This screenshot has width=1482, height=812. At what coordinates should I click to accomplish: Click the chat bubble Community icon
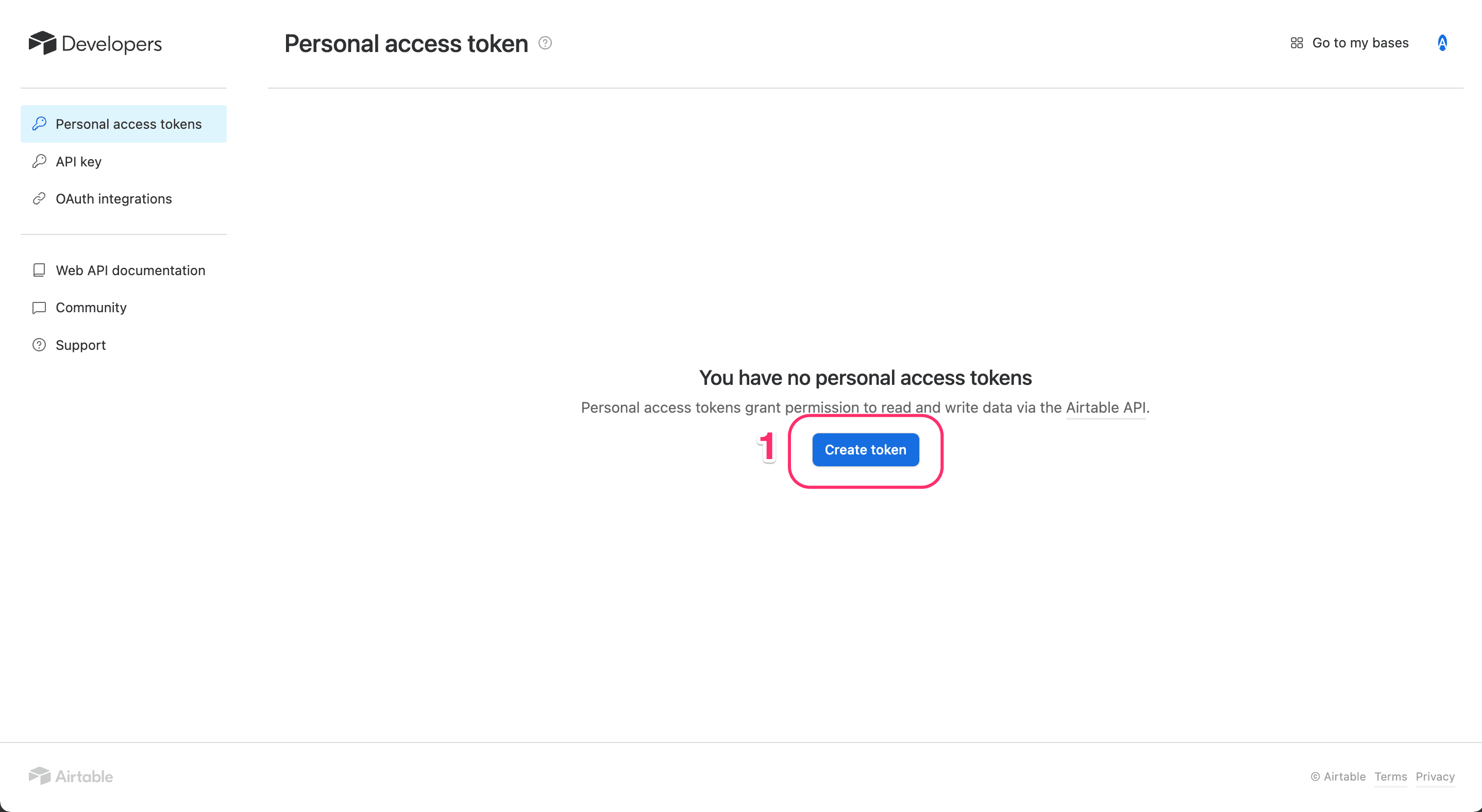(x=39, y=308)
